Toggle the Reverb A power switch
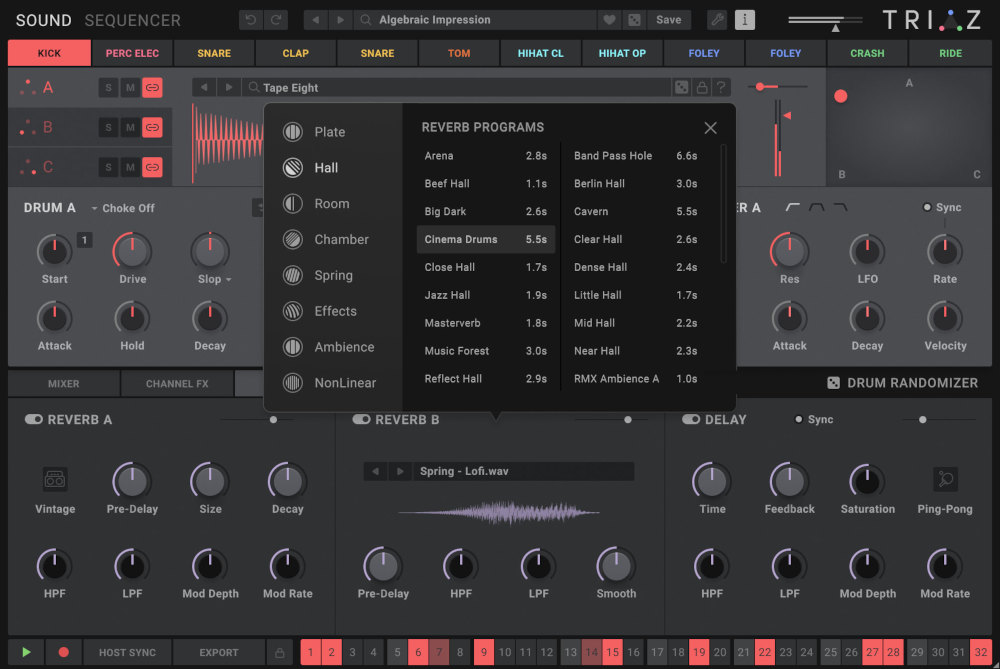The image size is (1000, 669). 33,420
